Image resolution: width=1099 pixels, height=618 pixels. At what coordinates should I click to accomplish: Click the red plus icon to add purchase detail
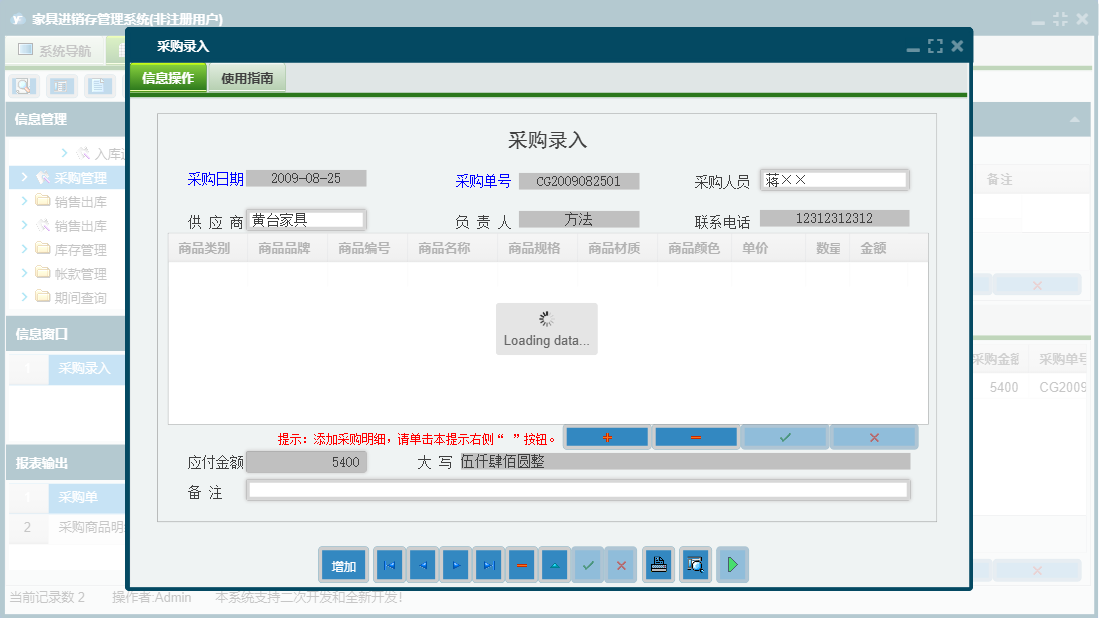[605, 437]
